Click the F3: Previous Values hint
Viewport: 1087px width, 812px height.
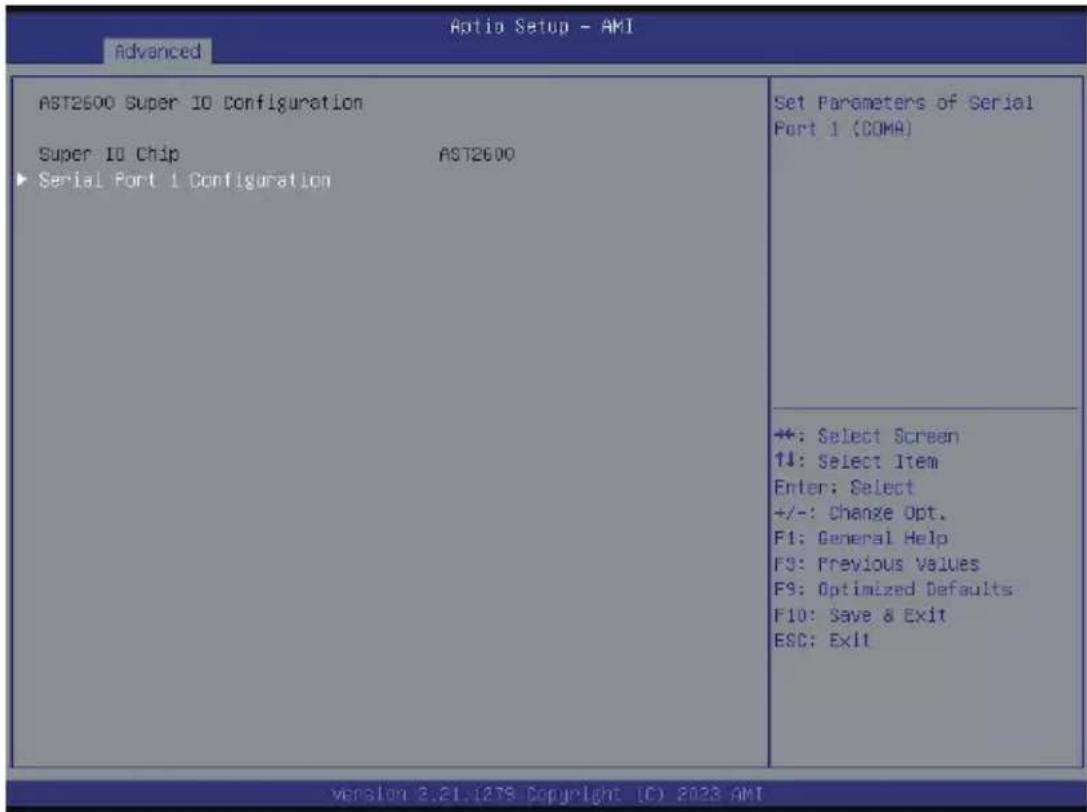pyautogui.click(x=876, y=564)
